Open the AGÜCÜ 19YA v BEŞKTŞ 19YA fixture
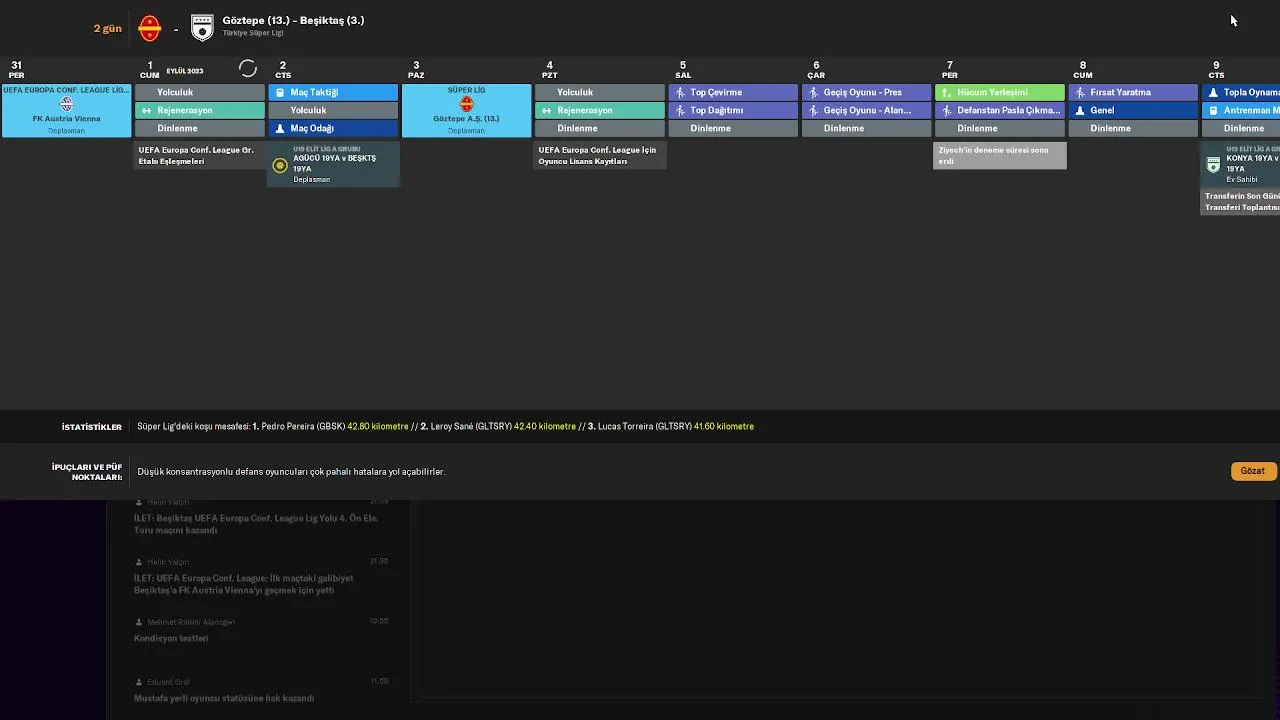Image resolution: width=1280 pixels, height=720 pixels. point(333,164)
